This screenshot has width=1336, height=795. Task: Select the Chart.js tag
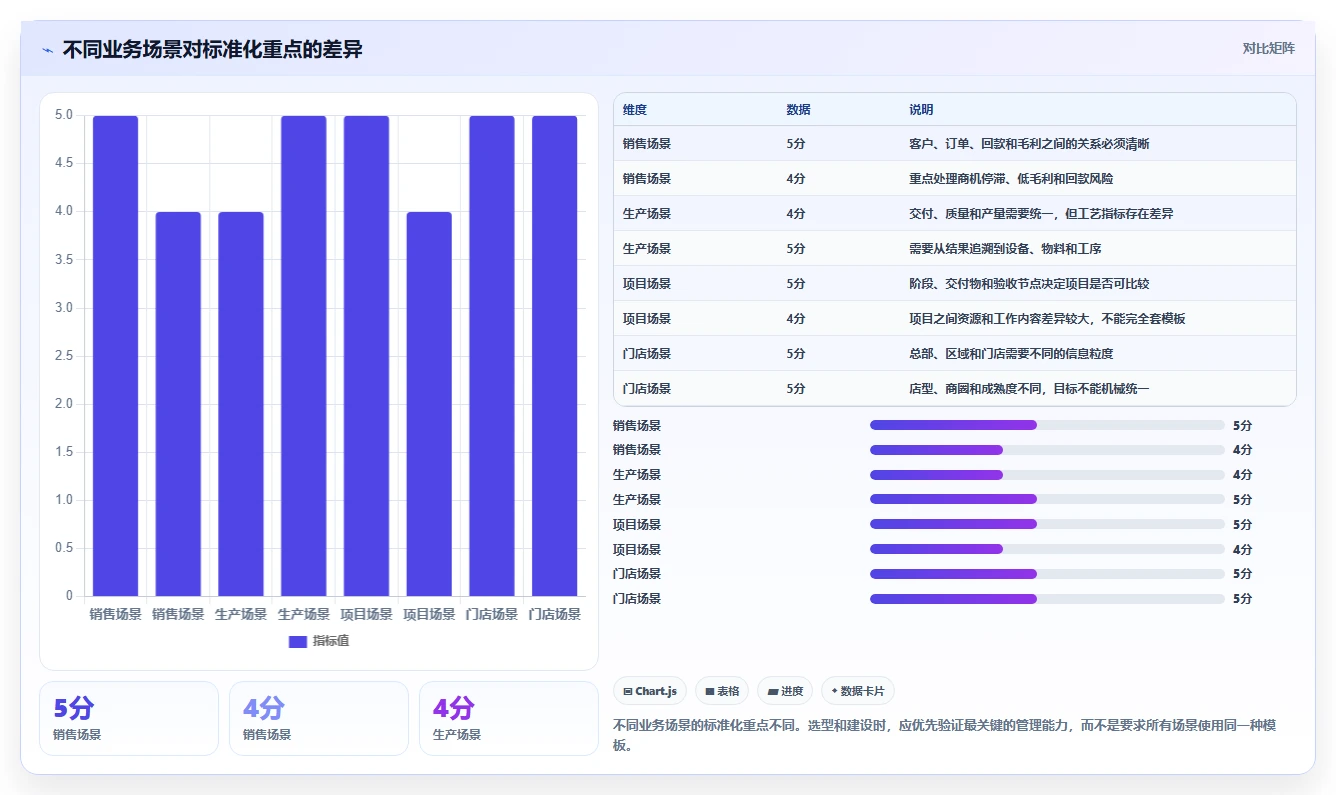point(650,691)
